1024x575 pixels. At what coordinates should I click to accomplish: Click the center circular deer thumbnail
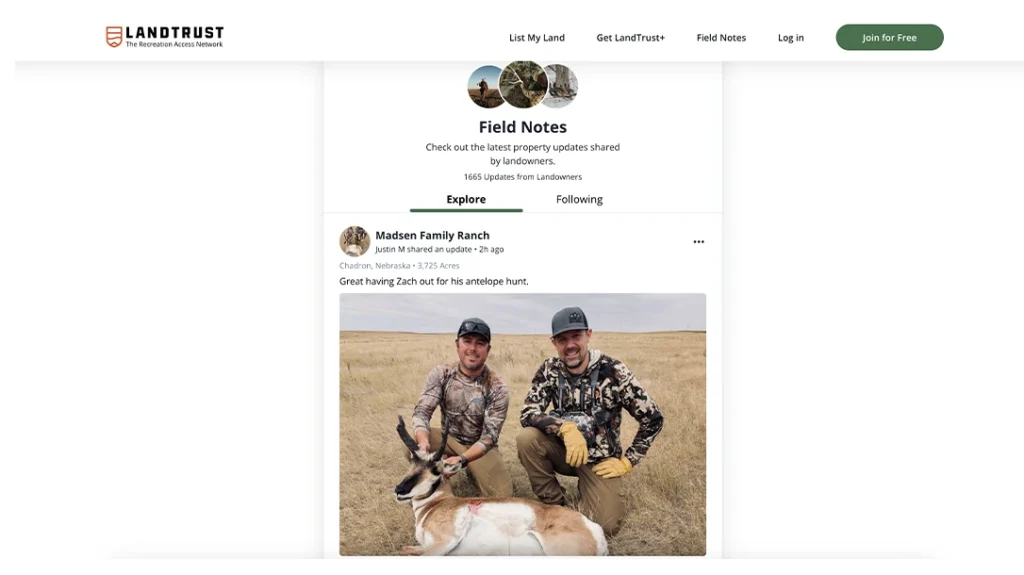pos(523,84)
